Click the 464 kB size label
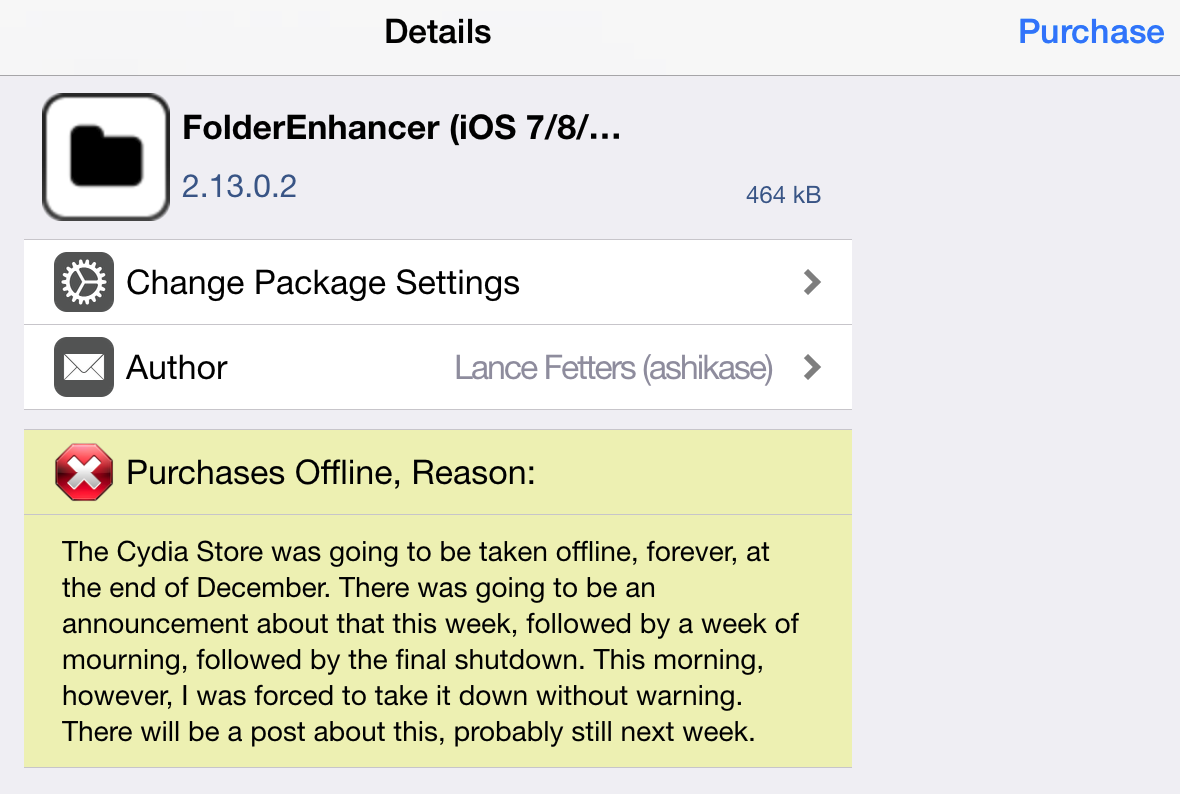The height and width of the screenshot is (794, 1180). coord(783,195)
